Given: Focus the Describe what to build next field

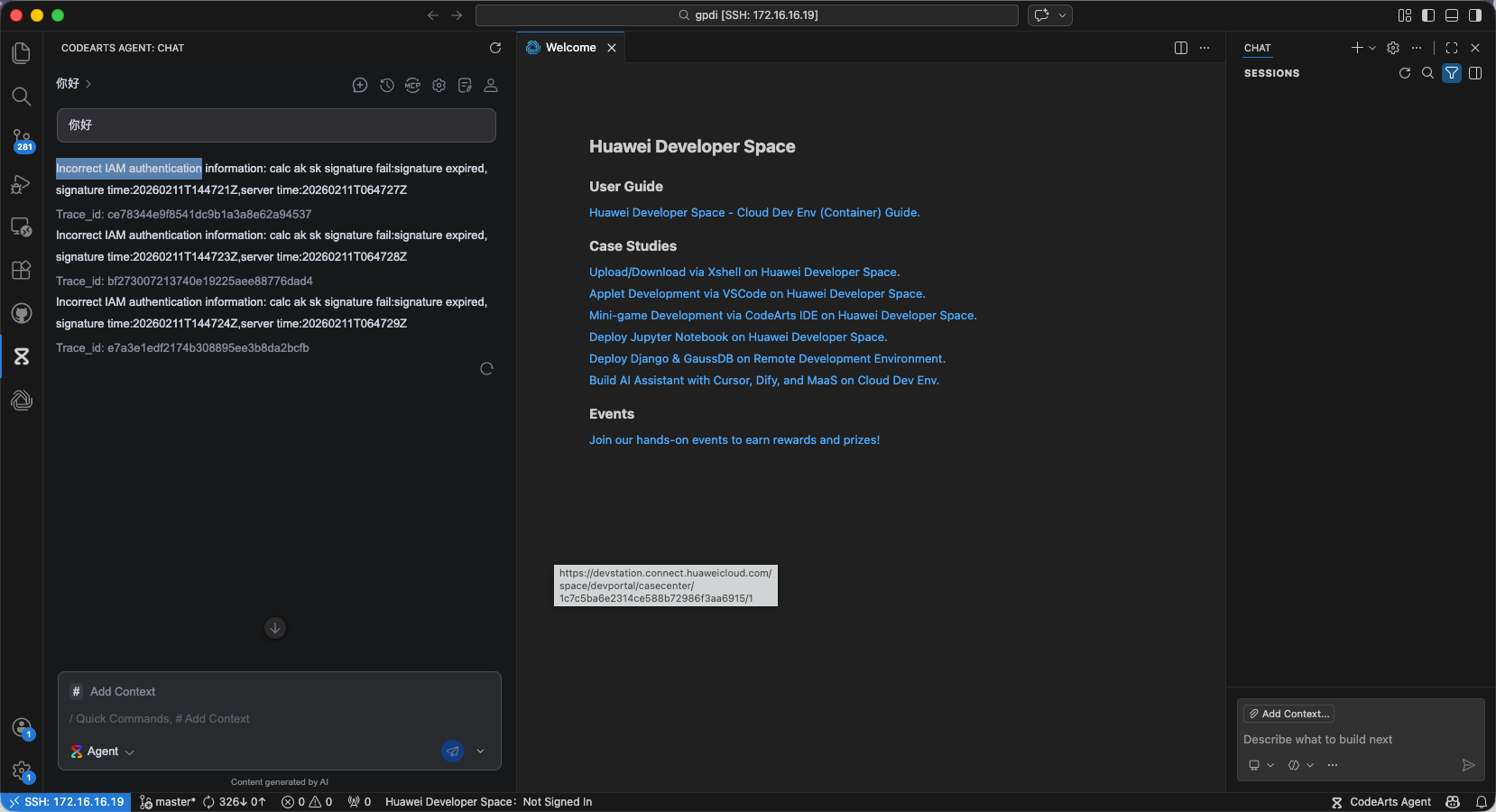Looking at the screenshot, I should click(1359, 739).
